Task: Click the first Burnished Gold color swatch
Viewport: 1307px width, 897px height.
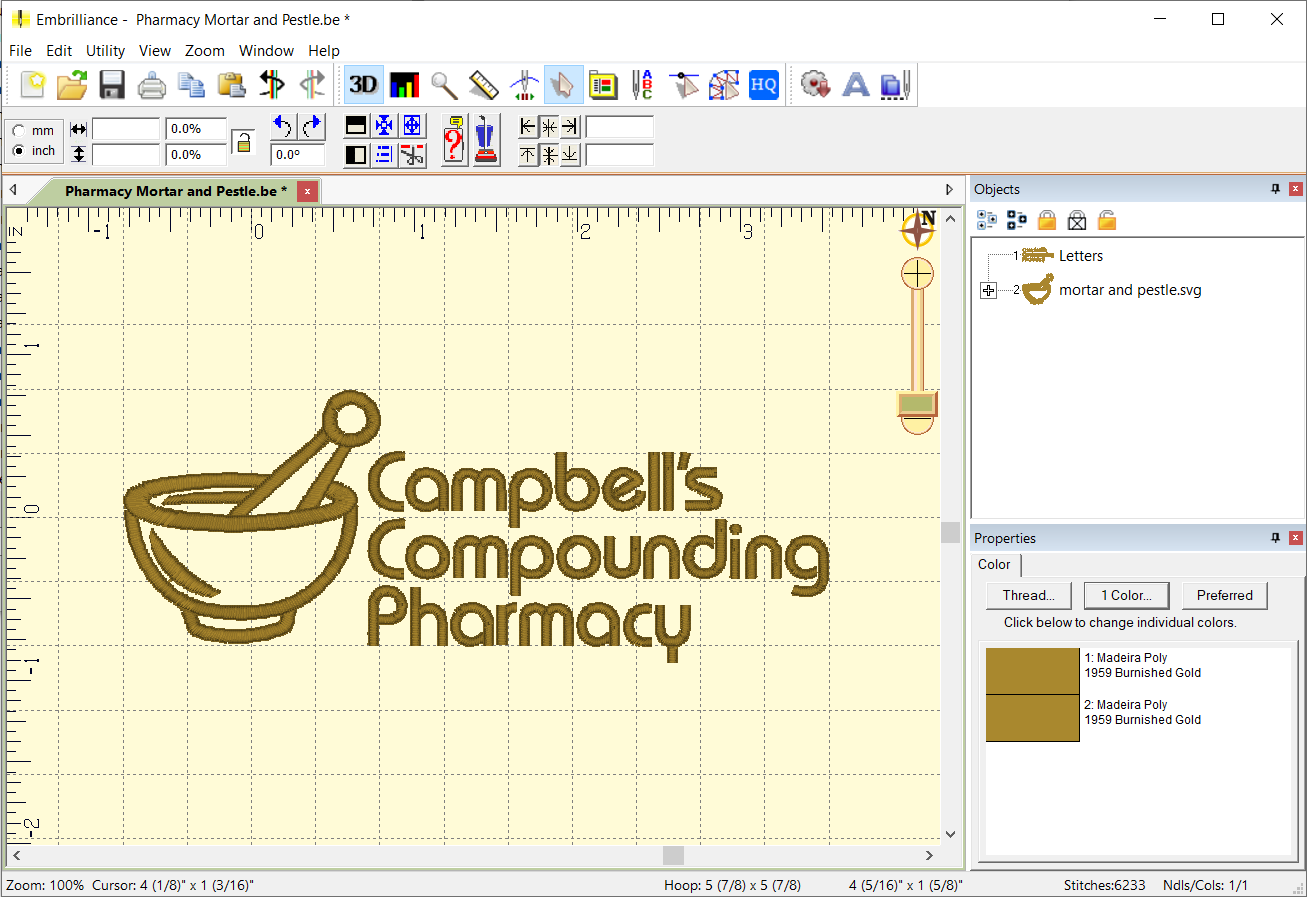Action: [1032, 671]
